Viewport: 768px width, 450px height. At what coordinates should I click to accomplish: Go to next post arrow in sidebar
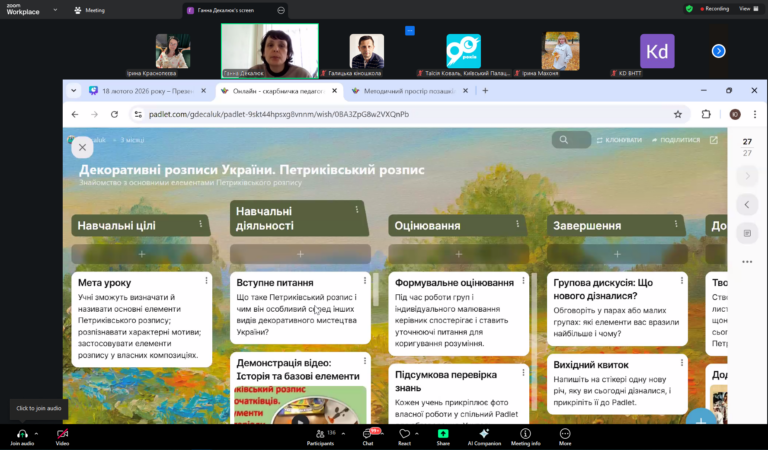[747, 176]
